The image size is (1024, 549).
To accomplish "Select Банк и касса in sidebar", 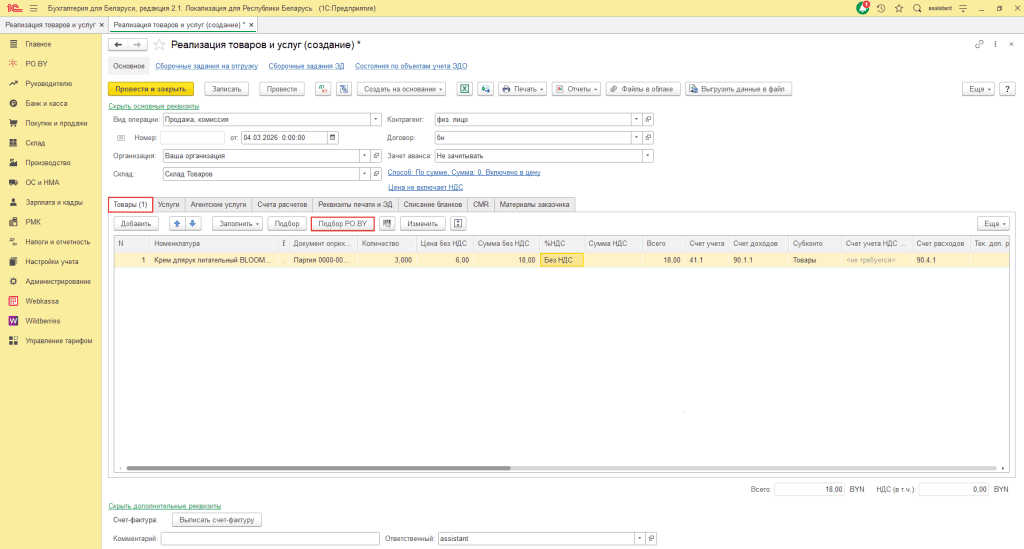I will 46,103.
